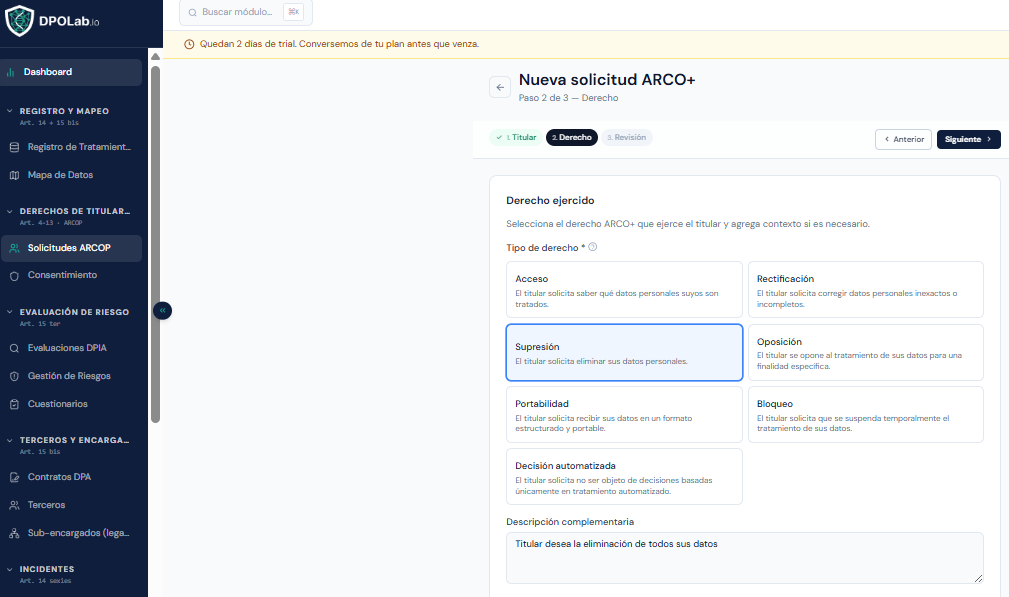This screenshot has height=597, width=1009.
Task: Click the Dashboard bar-chart icon
Action: coord(10,72)
